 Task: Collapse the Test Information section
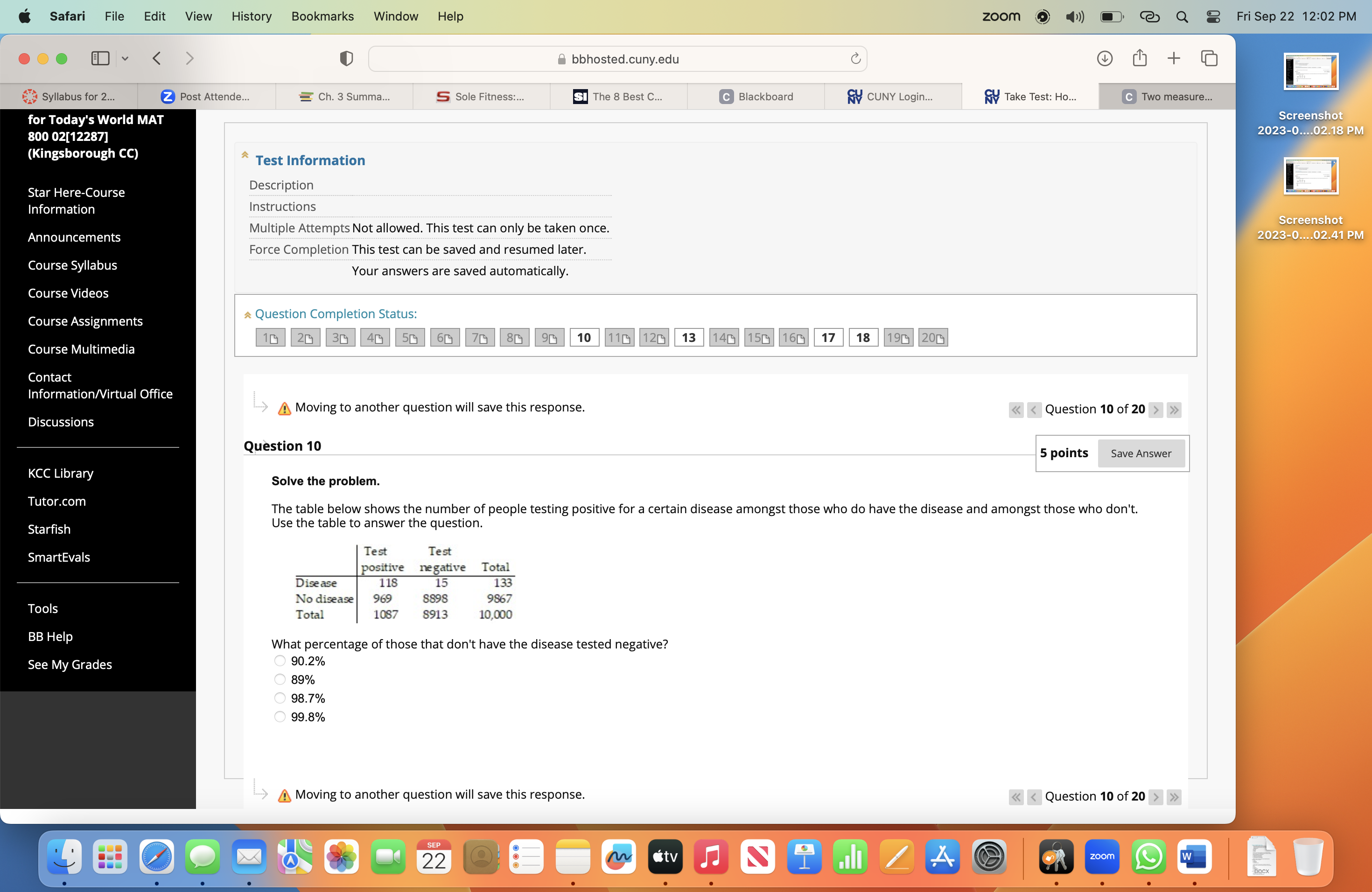point(245,155)
